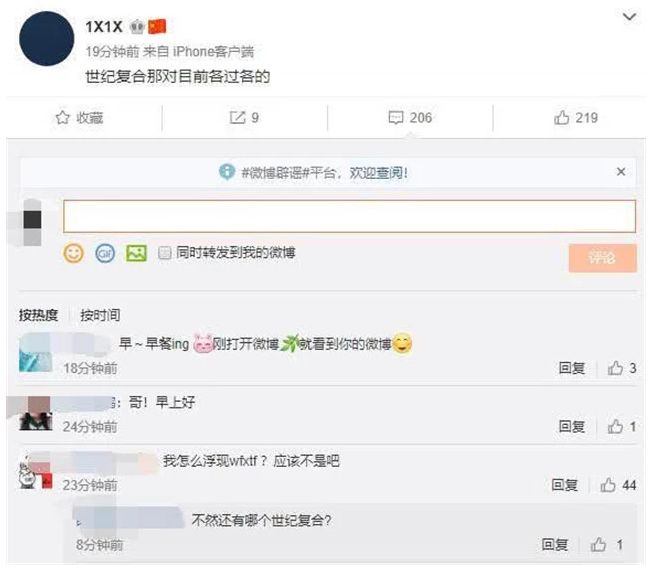The image size is (649, 569).
Task: Reply to the 哥!早上好 comment
Action: (572, 426)
